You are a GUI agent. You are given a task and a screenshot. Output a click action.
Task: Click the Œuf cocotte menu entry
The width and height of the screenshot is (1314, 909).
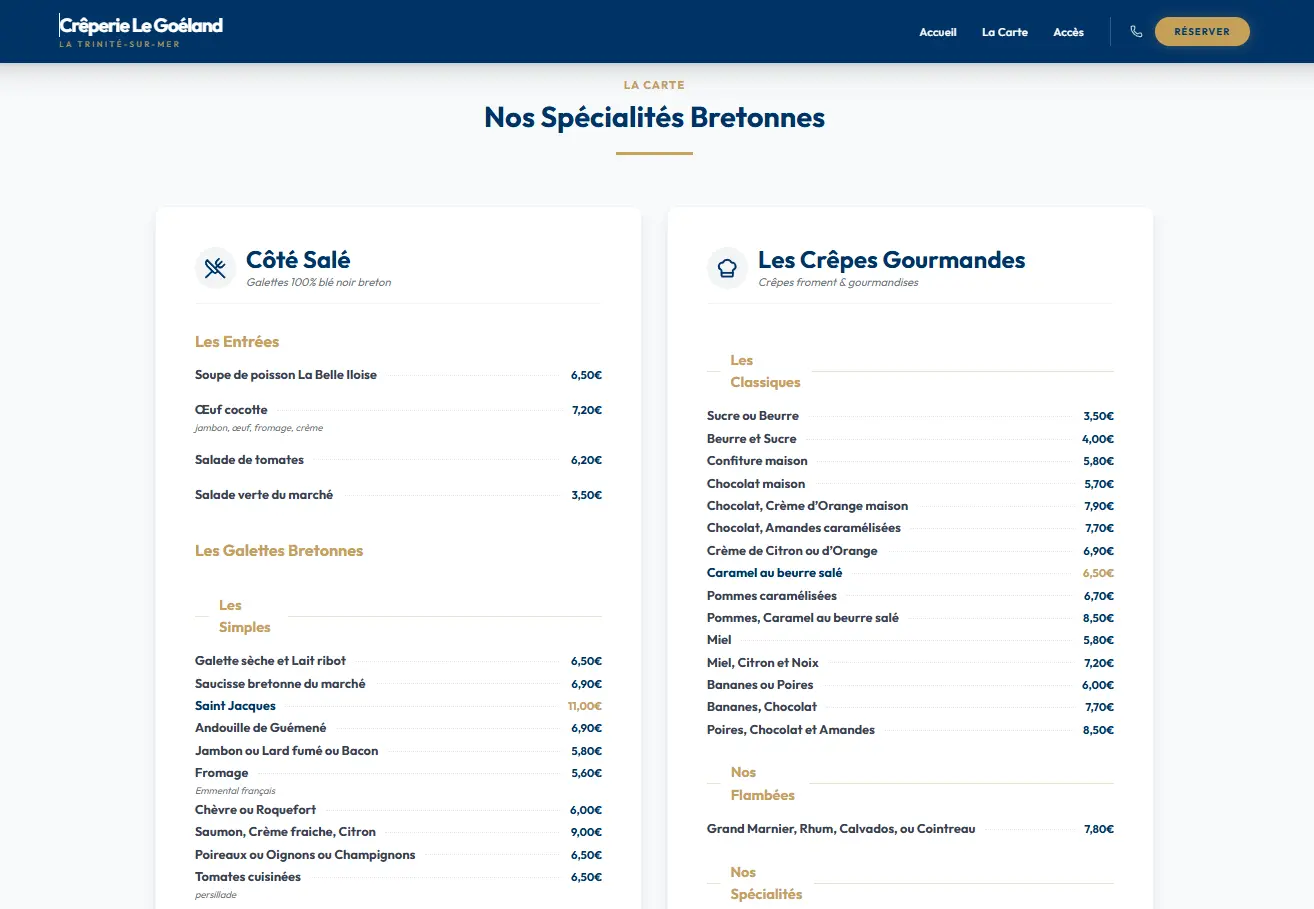(x=231, y=410)
